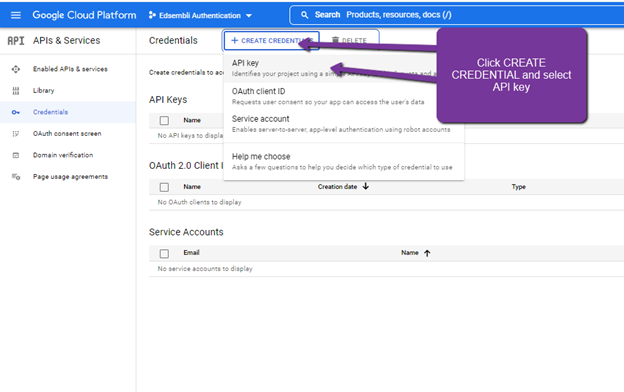624x392 pixels.
Task: Click the Credentials key icon
Action: [16, 112]
